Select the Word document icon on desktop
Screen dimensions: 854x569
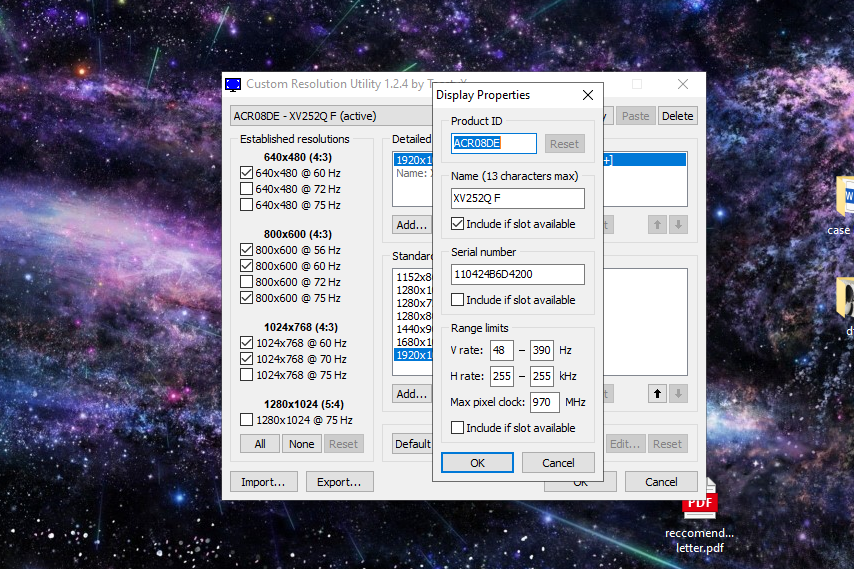843,197
